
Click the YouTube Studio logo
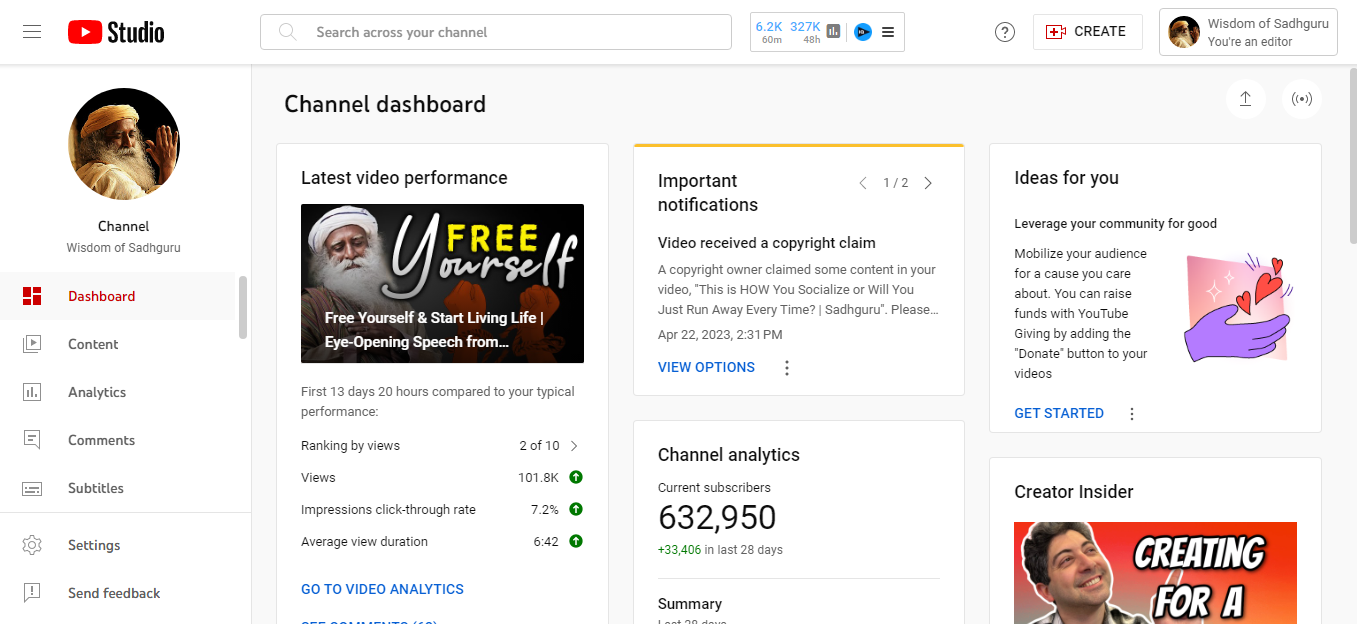coord(116,32)
